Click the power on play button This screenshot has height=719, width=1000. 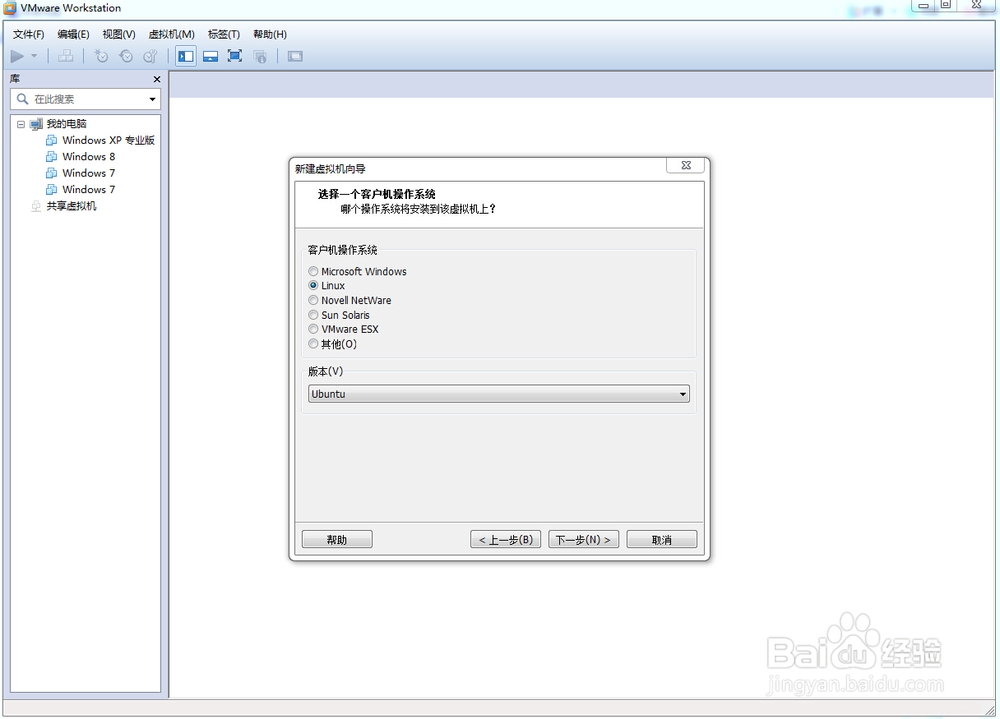[17, 56]
